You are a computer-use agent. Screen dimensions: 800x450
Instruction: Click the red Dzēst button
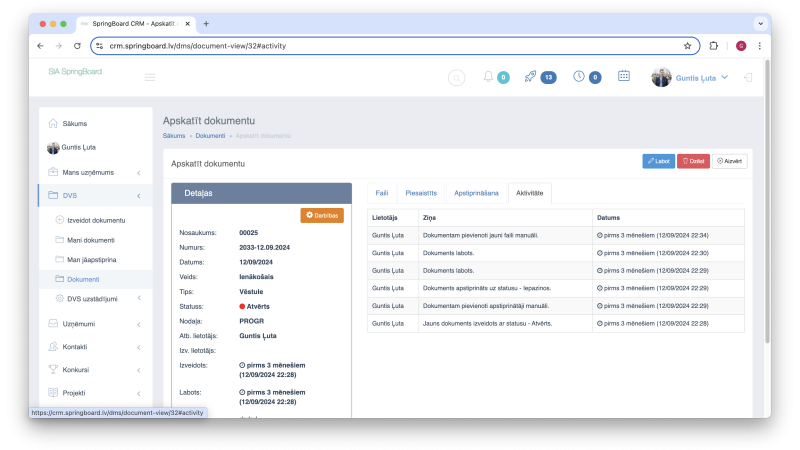(x=693, y=161)
